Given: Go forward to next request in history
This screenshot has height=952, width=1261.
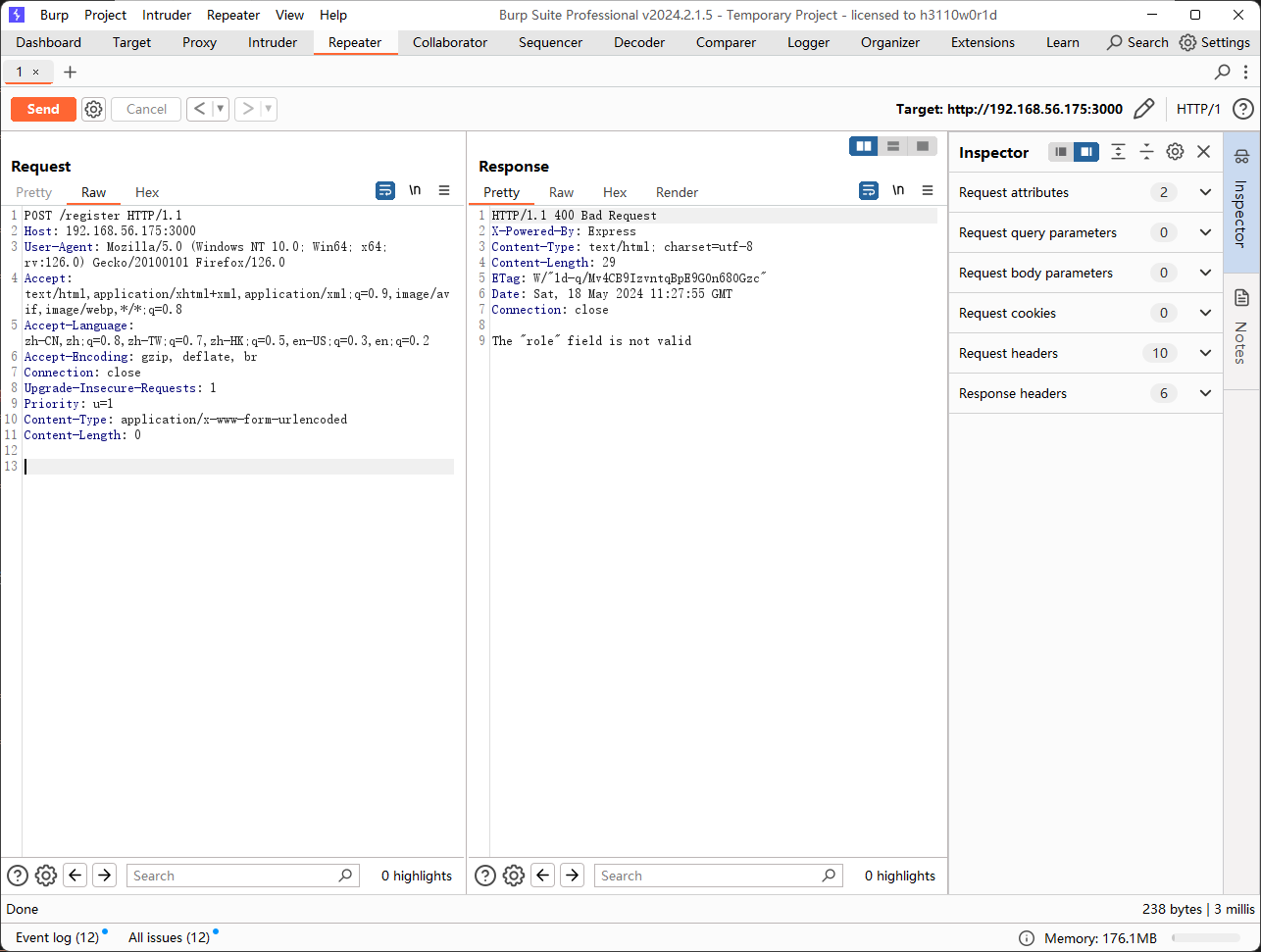Looking at the screenshot, I should click(x=247, y=109).
